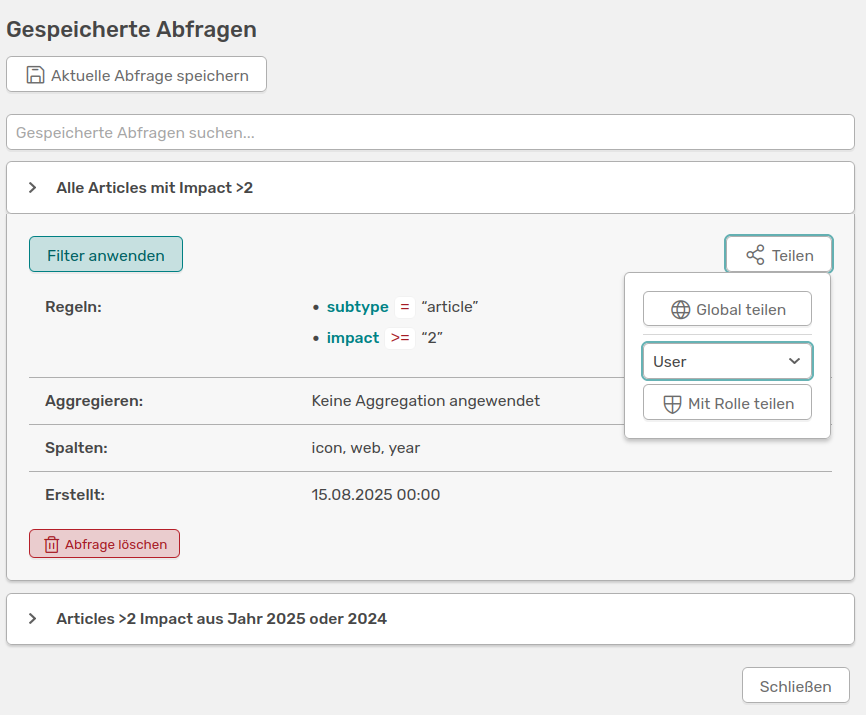This screenshot has width=866, height=715.
Task: Save the current query with "Aktuelle Abfrage speichern"
Action: tap(136, 73)
